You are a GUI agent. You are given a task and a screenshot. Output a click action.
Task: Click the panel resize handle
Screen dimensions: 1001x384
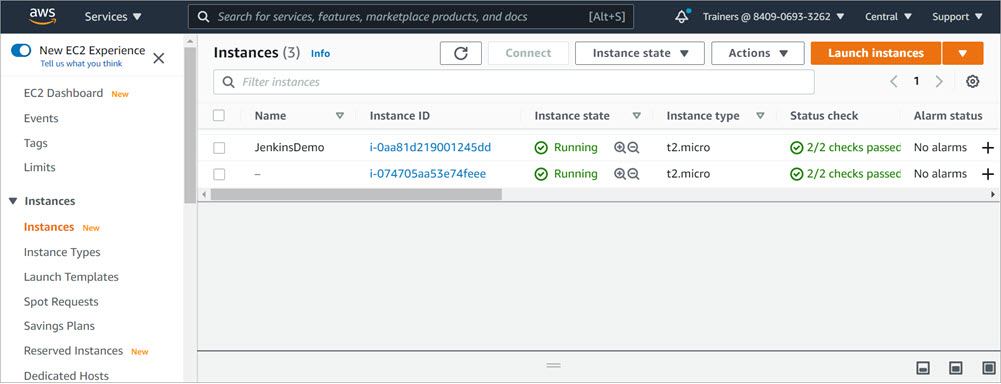pyautogui.click(x=553, y=366)
